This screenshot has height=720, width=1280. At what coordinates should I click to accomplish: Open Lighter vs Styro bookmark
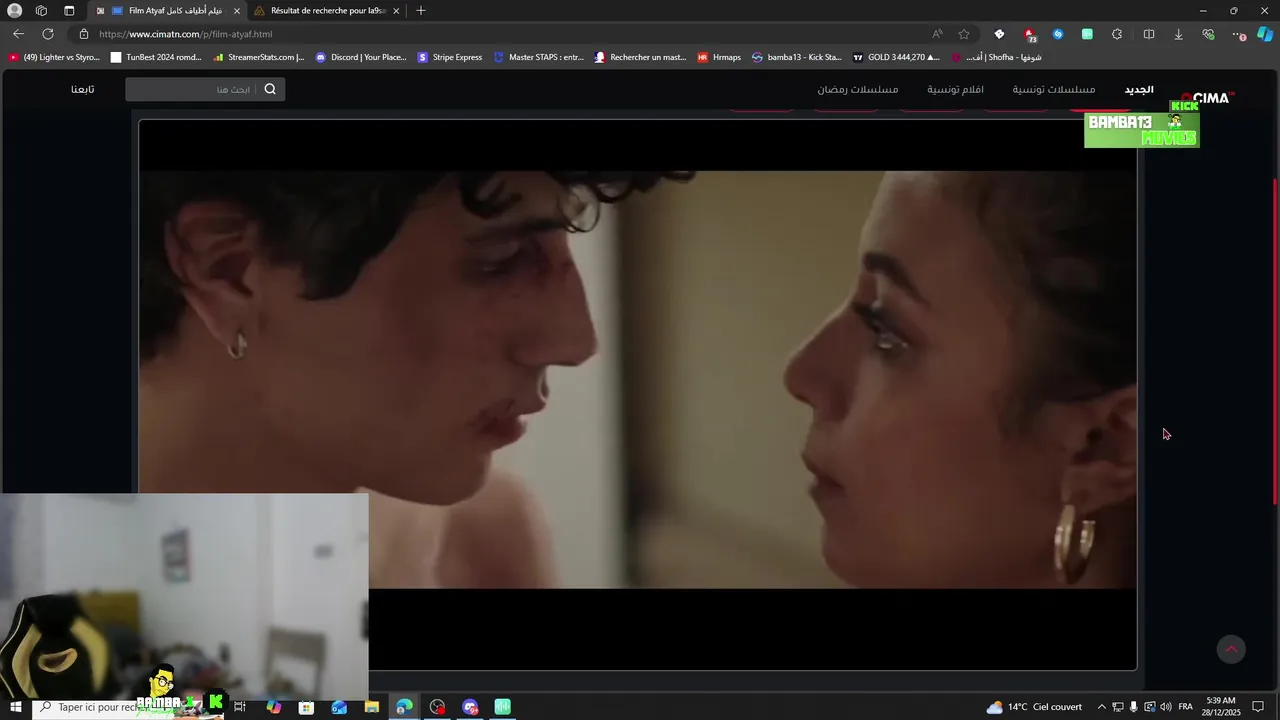54,57
